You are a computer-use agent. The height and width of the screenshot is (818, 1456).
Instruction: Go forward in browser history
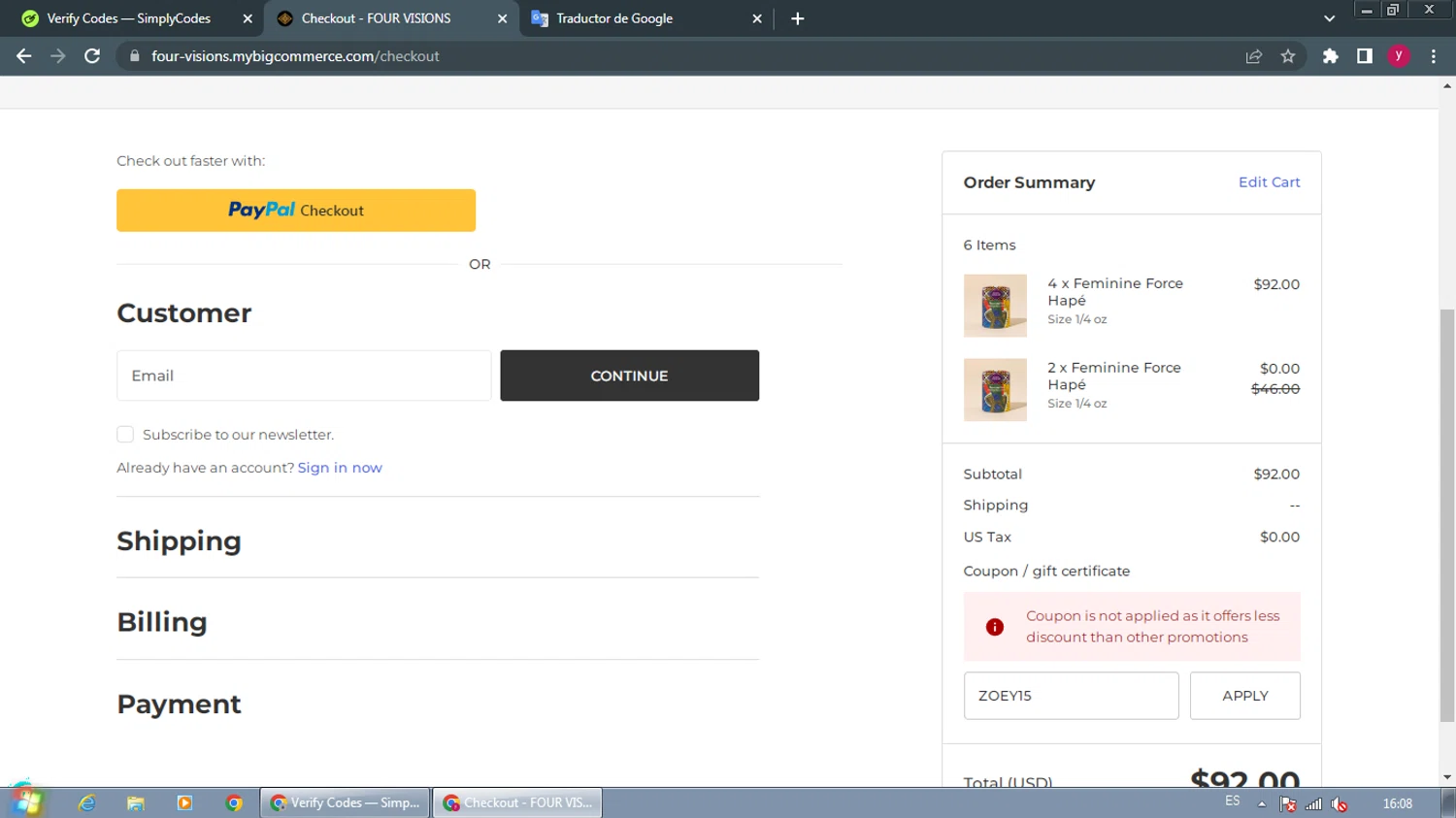pos(58,56)
